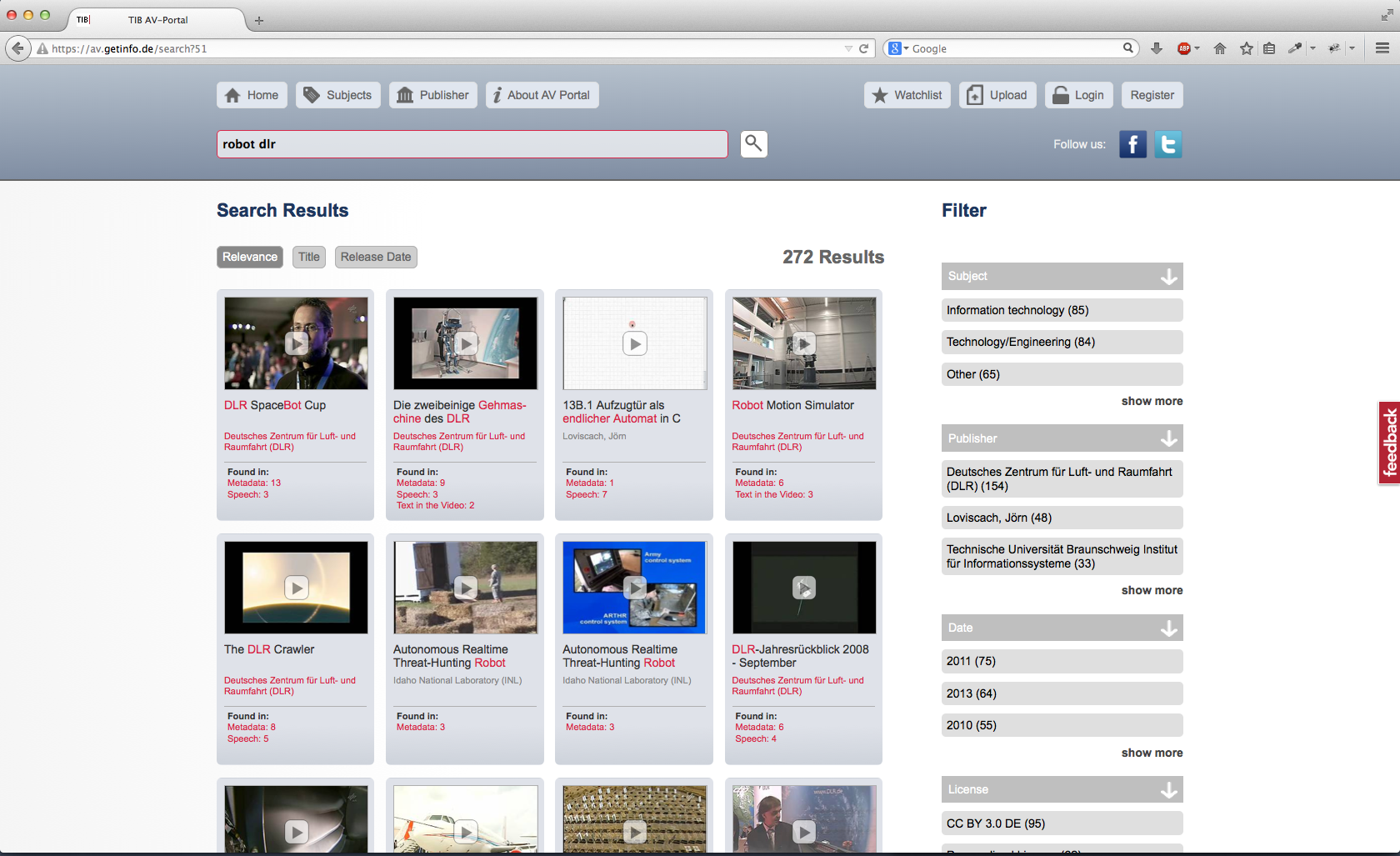Open 'DLR SpaceBot Cup' title link

(x=275, y=405)
